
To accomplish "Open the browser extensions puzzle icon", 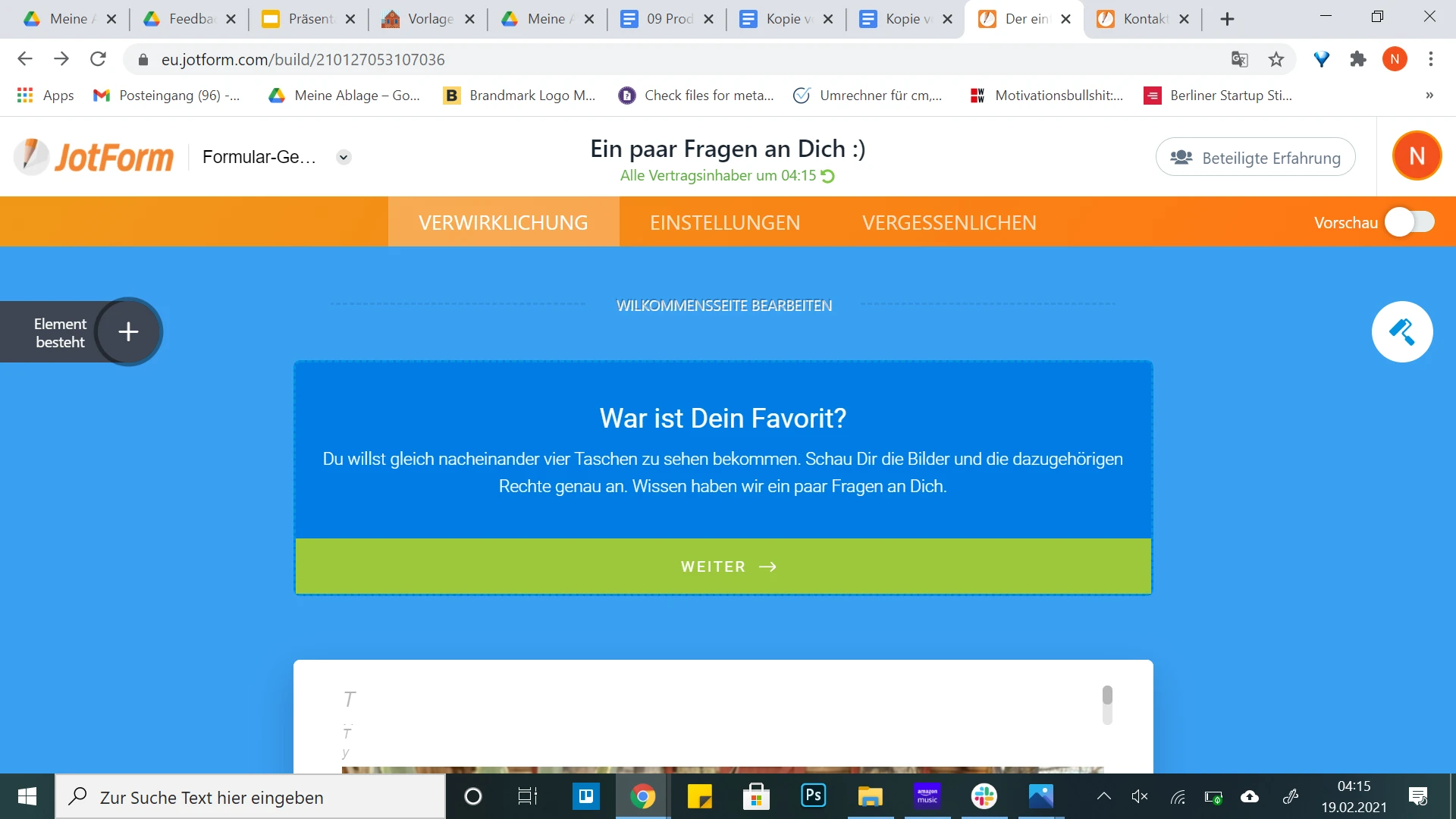I will click(x=1358, y=59).
